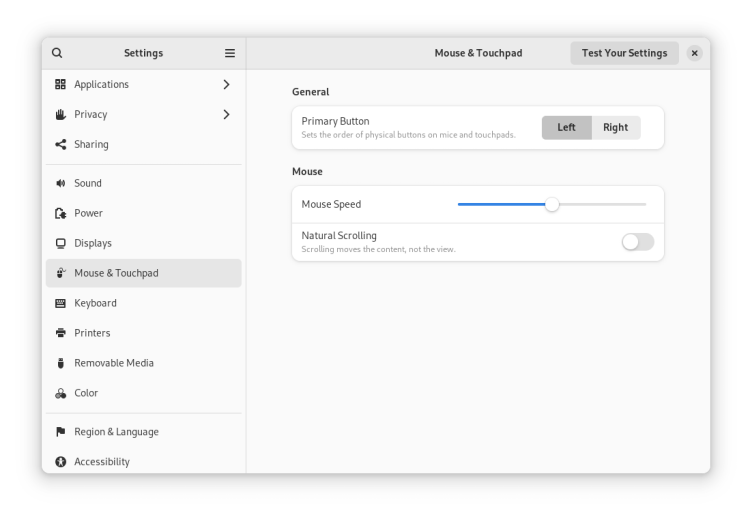Open the hamburger menu in Settings header

pyautogui.click(x=230, y=53)
